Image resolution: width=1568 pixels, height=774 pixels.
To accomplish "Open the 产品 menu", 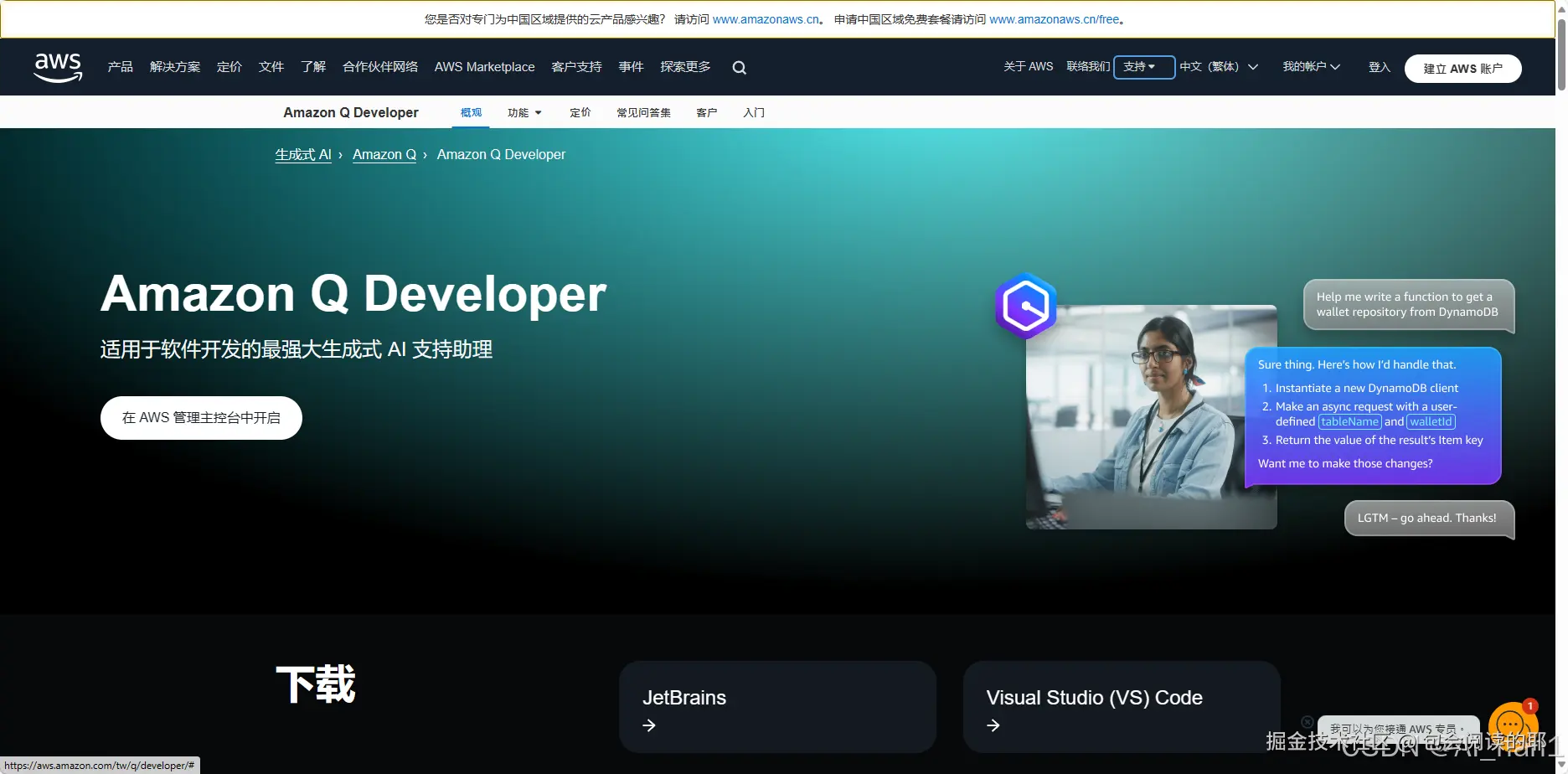I will (121, 67).
